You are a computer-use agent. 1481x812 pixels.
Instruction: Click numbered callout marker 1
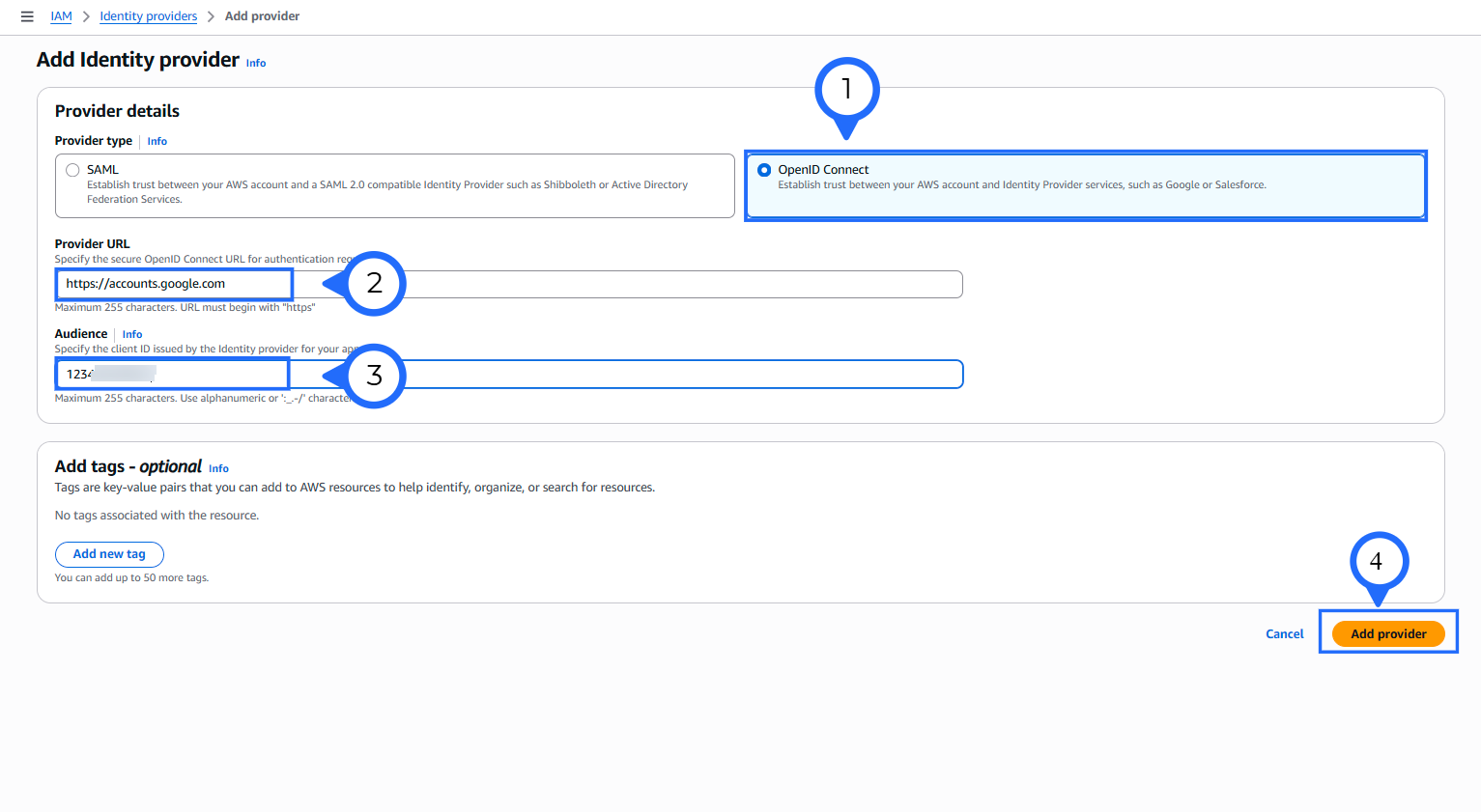(x=846, y=90)
